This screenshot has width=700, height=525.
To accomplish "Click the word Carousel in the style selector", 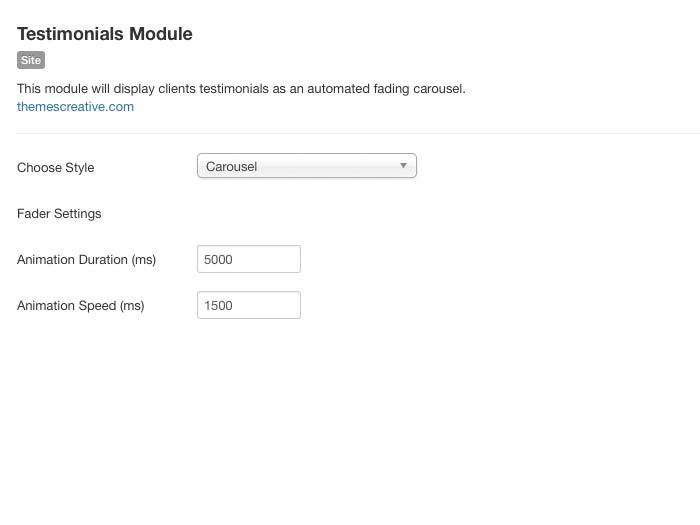I will [x=231, y=167].
